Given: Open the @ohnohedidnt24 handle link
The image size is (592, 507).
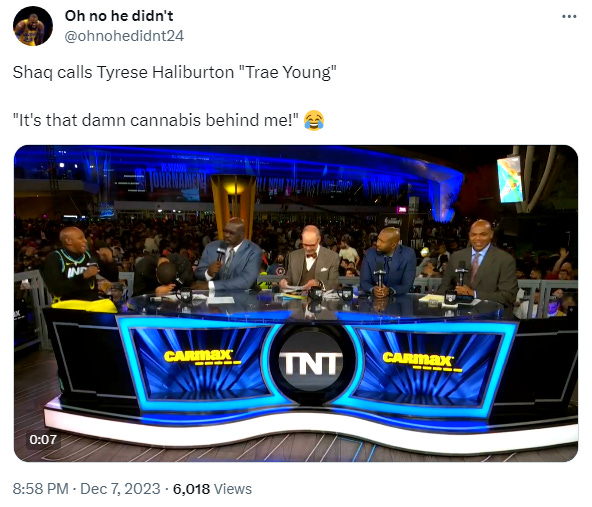Looking at the screenshot, I should click(x=124, y=36).
